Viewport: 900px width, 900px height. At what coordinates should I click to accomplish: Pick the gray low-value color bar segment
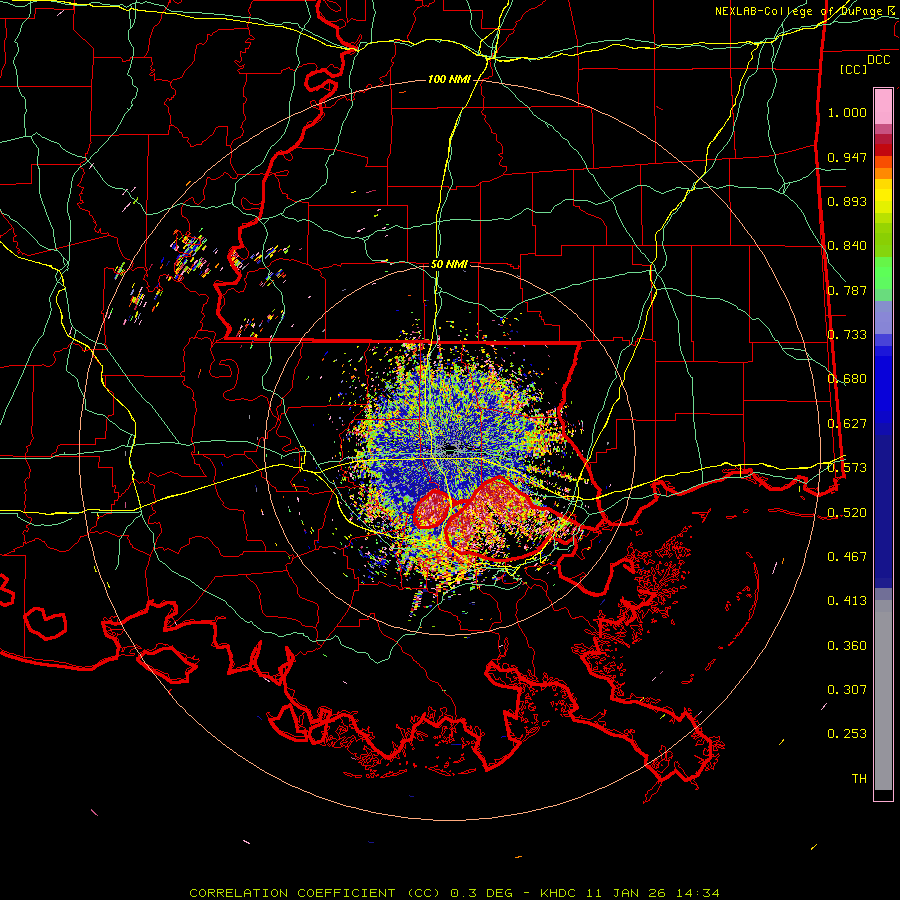tap(883, 695)
